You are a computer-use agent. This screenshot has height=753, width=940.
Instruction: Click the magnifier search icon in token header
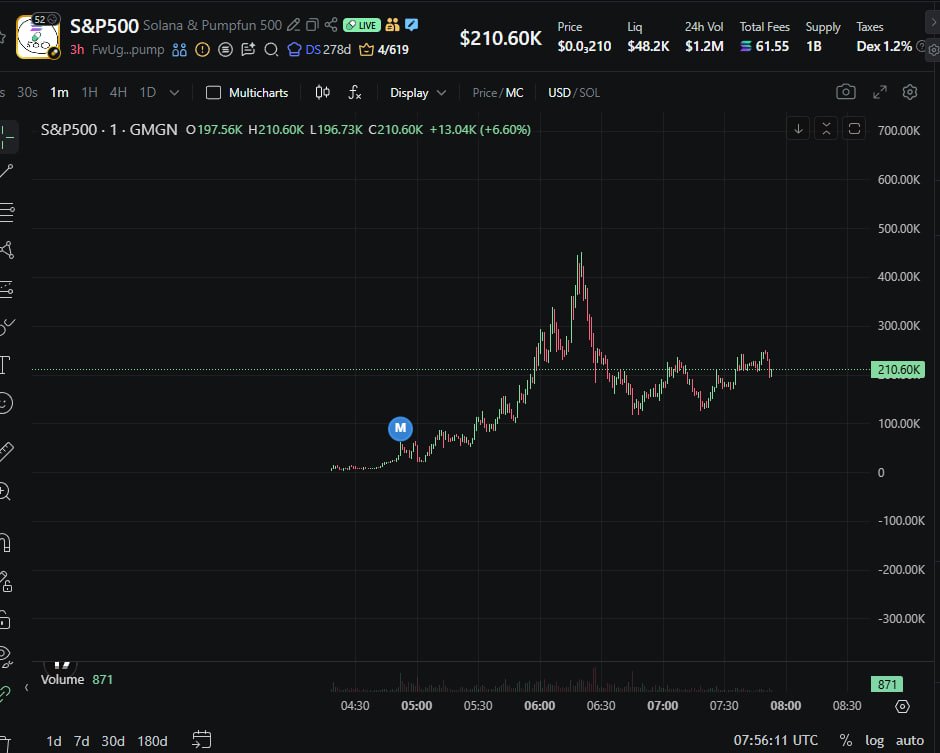[271, 50]
